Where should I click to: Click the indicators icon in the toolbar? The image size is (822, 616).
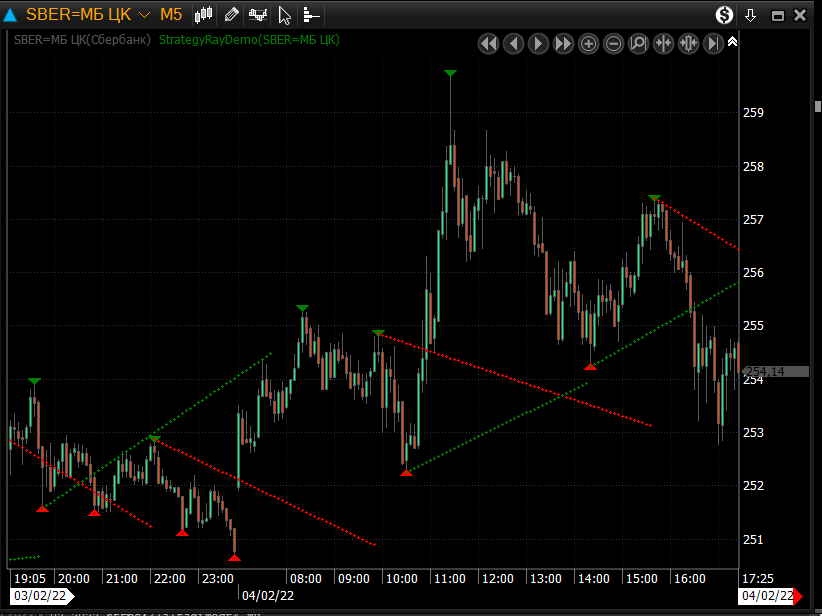coord(258,15)
